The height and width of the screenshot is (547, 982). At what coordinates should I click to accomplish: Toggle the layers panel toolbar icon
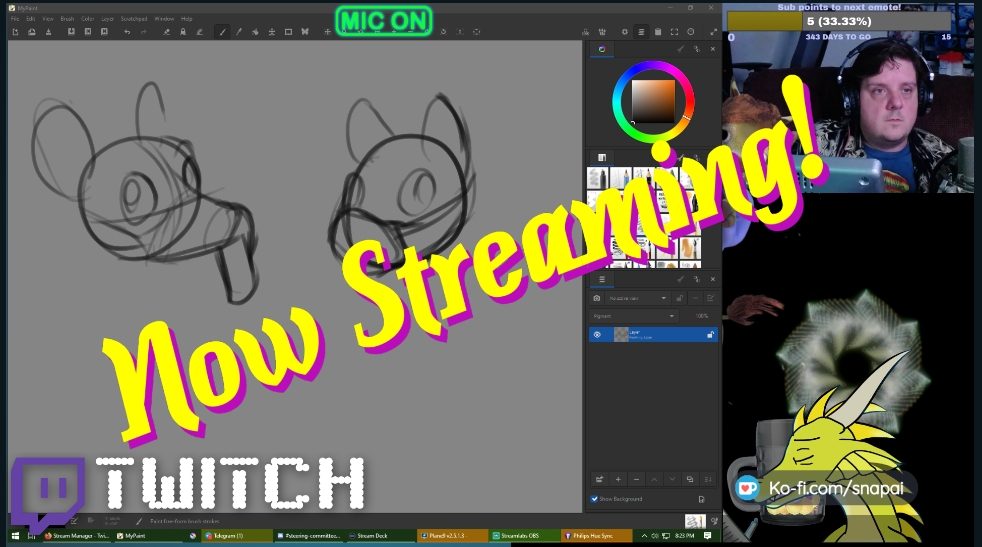[641, 32]
